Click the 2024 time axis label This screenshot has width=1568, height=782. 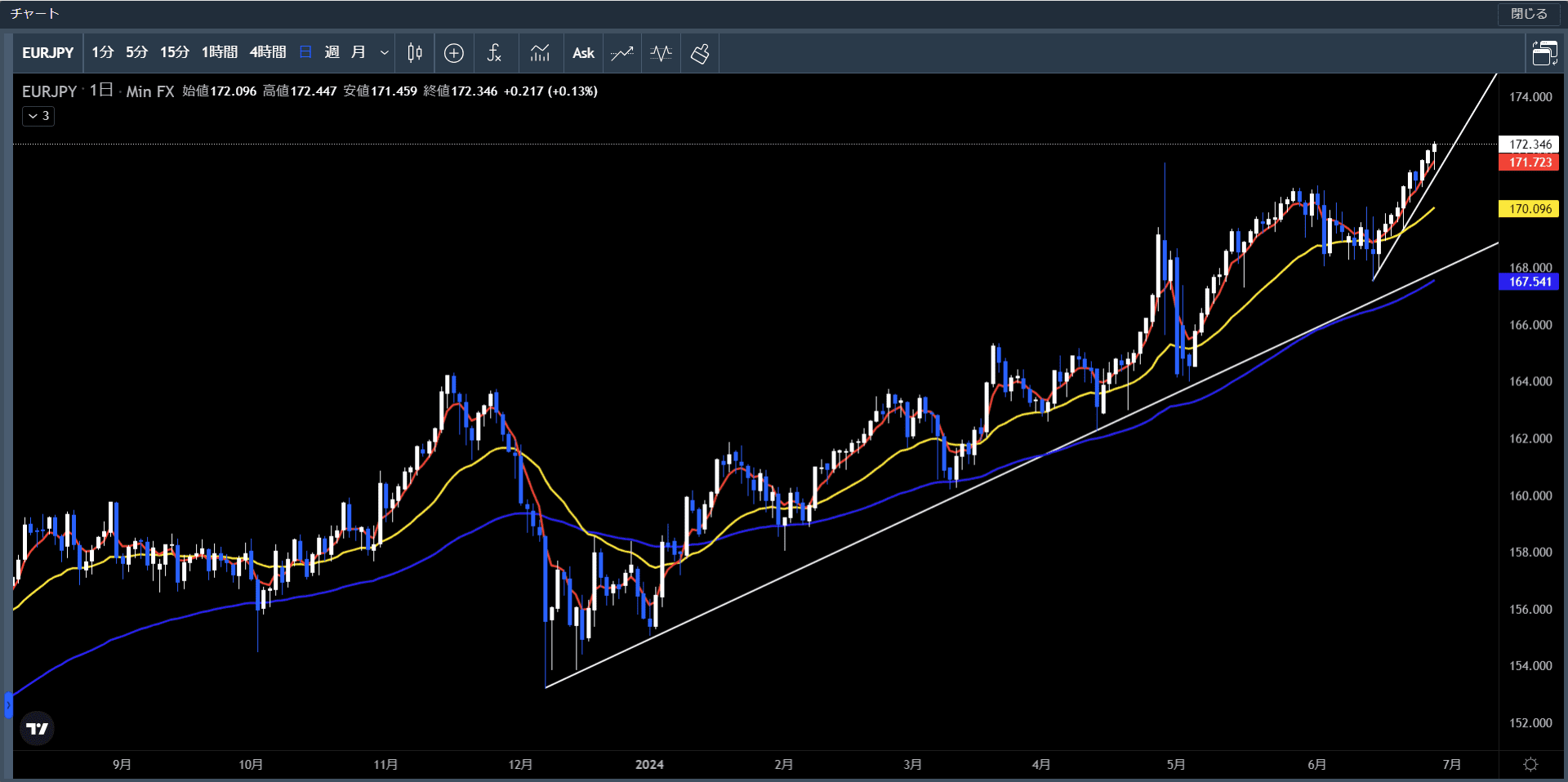(649, 765)
